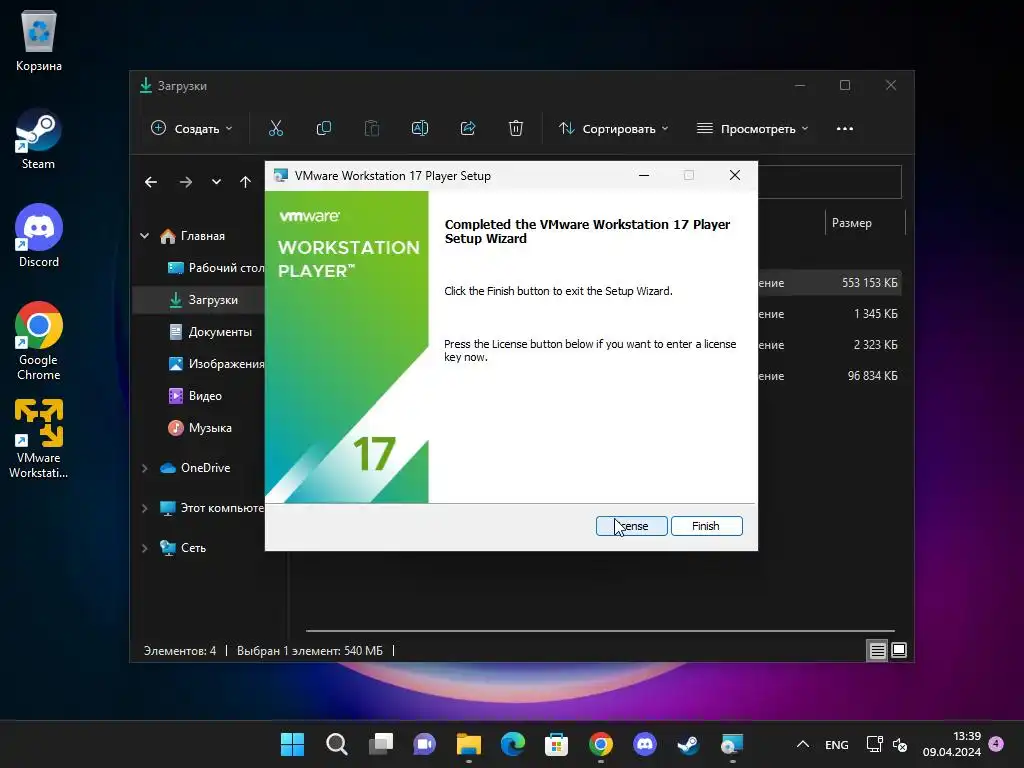Open the Просмотреть (View) dropdown
1024x768 pixels.
pyautogui.click(x=752, y=129)
